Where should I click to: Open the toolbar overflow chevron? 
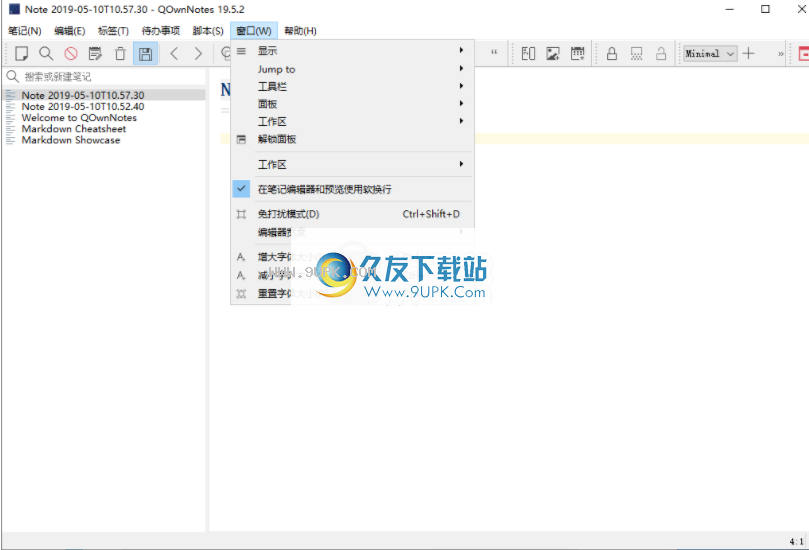[x=781, y=54]
